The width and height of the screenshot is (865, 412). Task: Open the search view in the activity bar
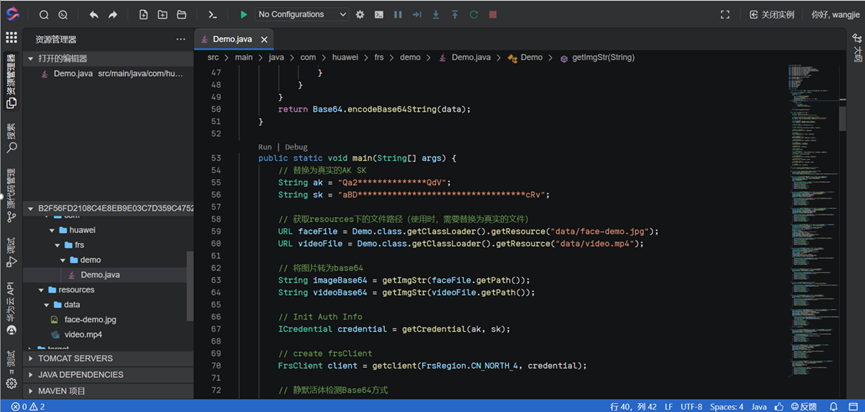[x=11, y=140]
